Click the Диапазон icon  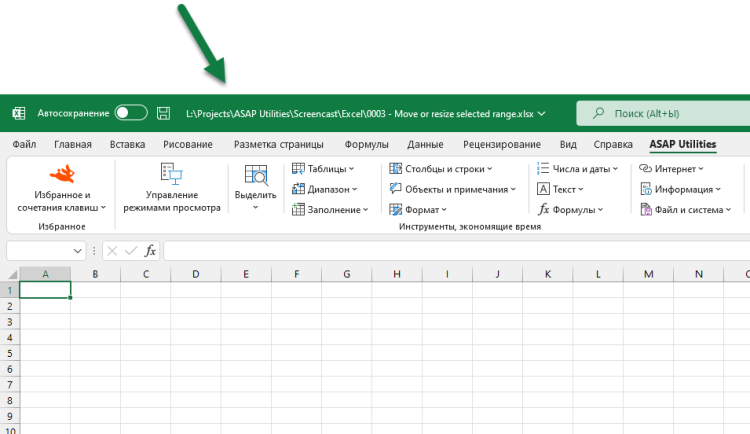click(298, 189)
